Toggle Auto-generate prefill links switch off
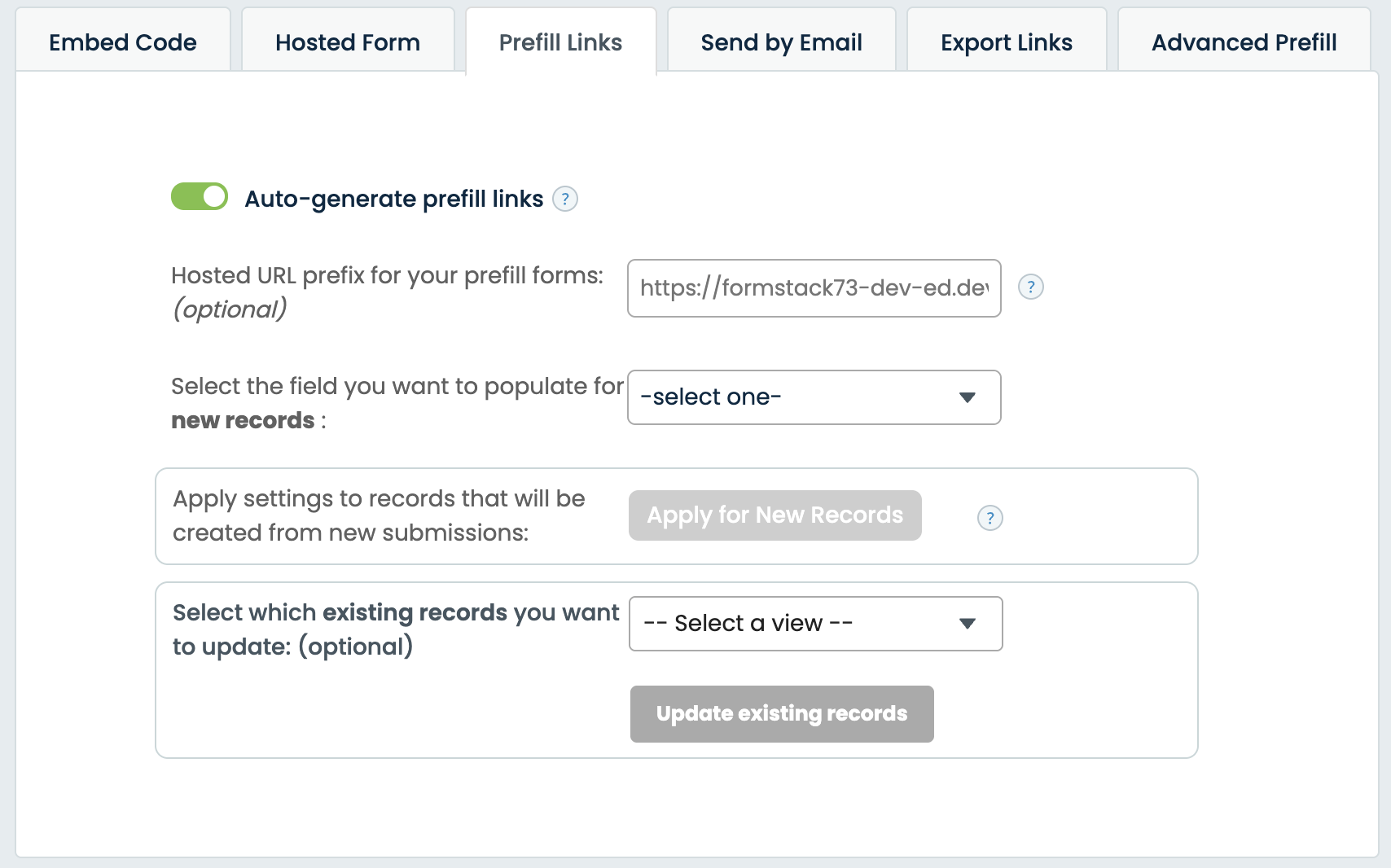1391x868 pixels. pyautogui.click(x=200, y=197)
